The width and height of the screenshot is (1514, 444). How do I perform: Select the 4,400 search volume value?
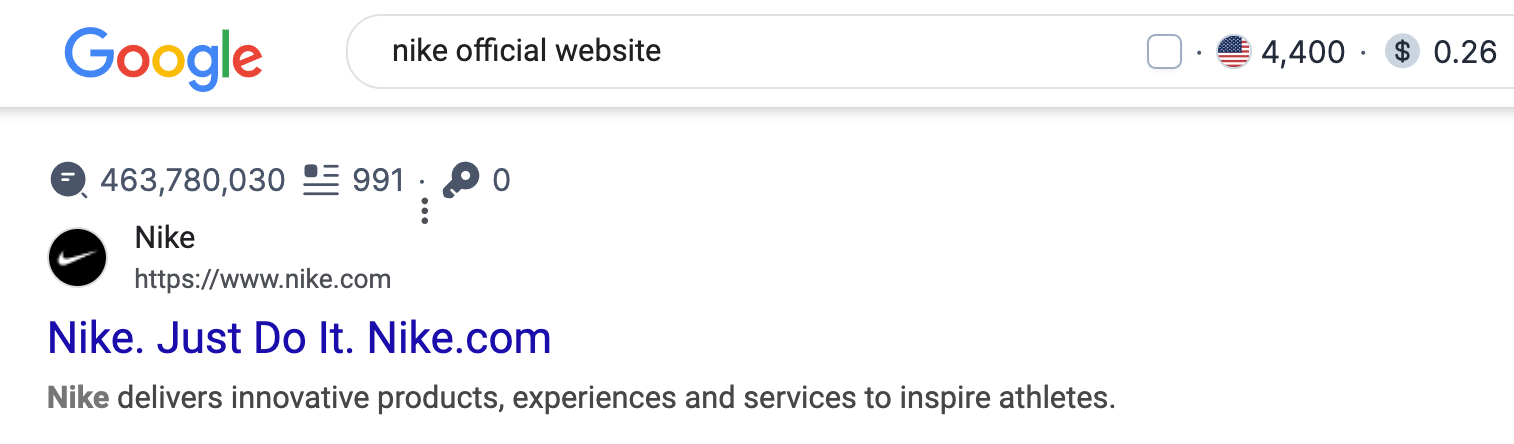1303,52
